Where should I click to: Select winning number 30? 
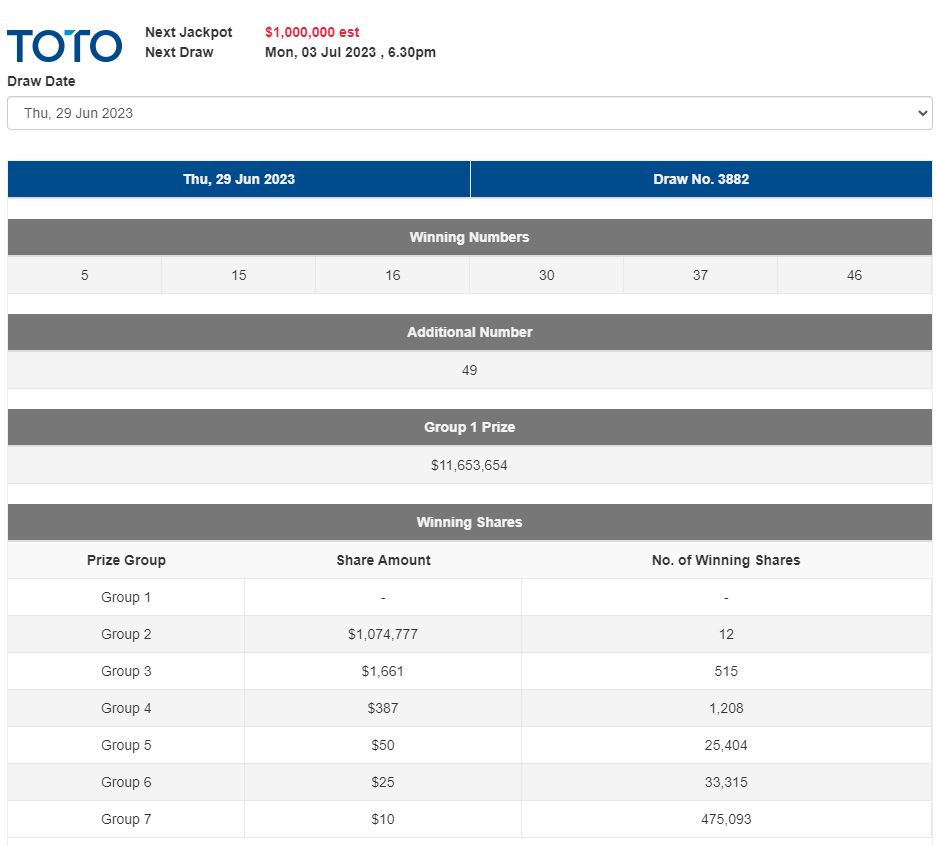click(546, 275)
